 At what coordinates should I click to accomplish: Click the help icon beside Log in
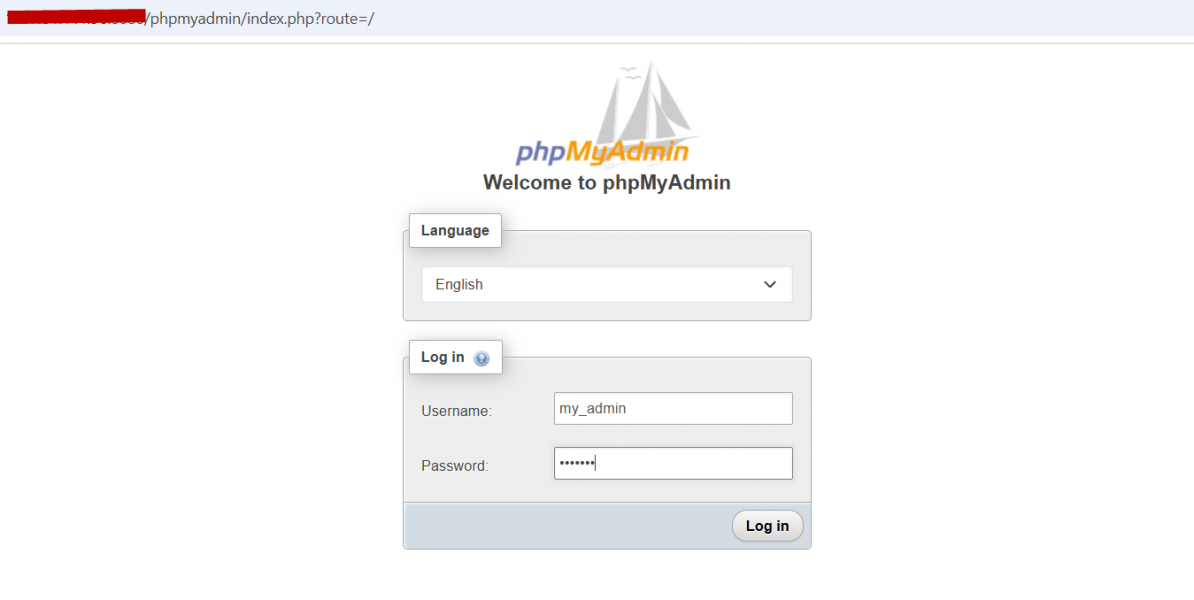click(481, 359)
